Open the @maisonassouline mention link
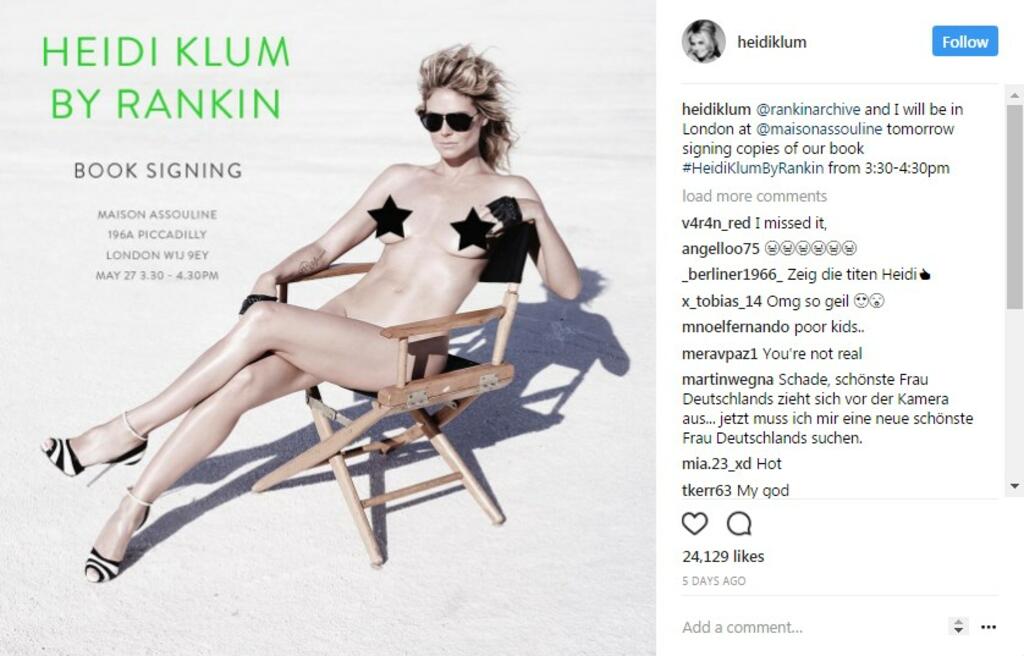This screenshot has width=1024, height=656. tap(819, 129)
